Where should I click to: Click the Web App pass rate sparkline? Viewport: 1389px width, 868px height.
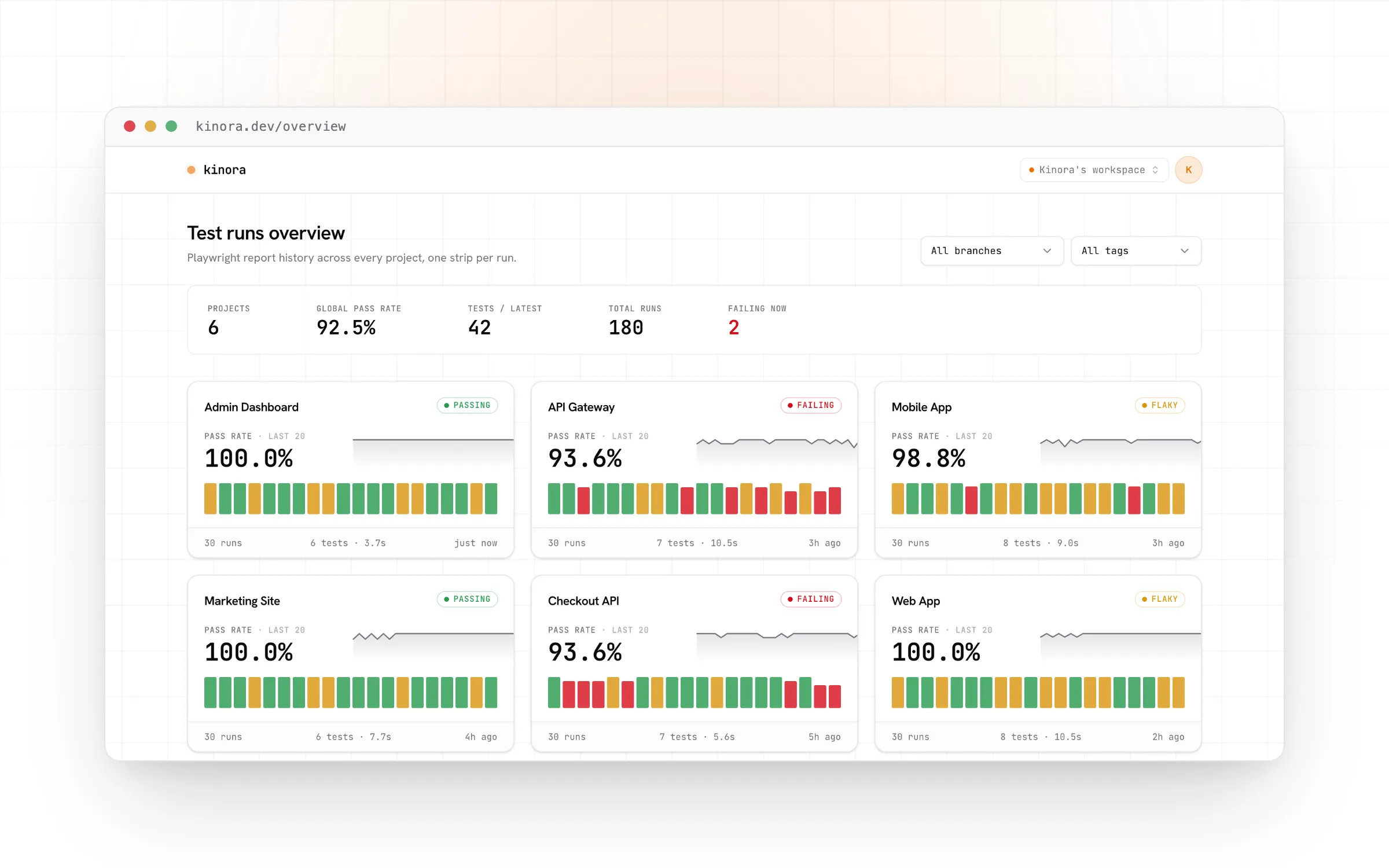1120,645
